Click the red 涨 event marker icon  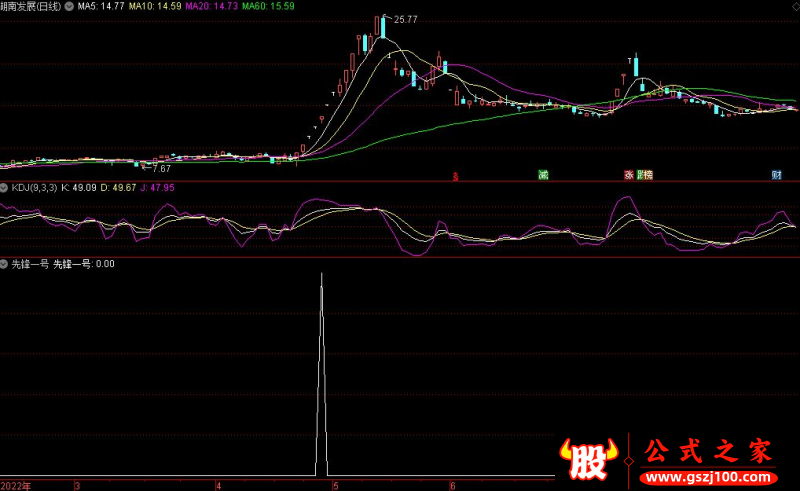pyautogui.click(x=630, y=175)
